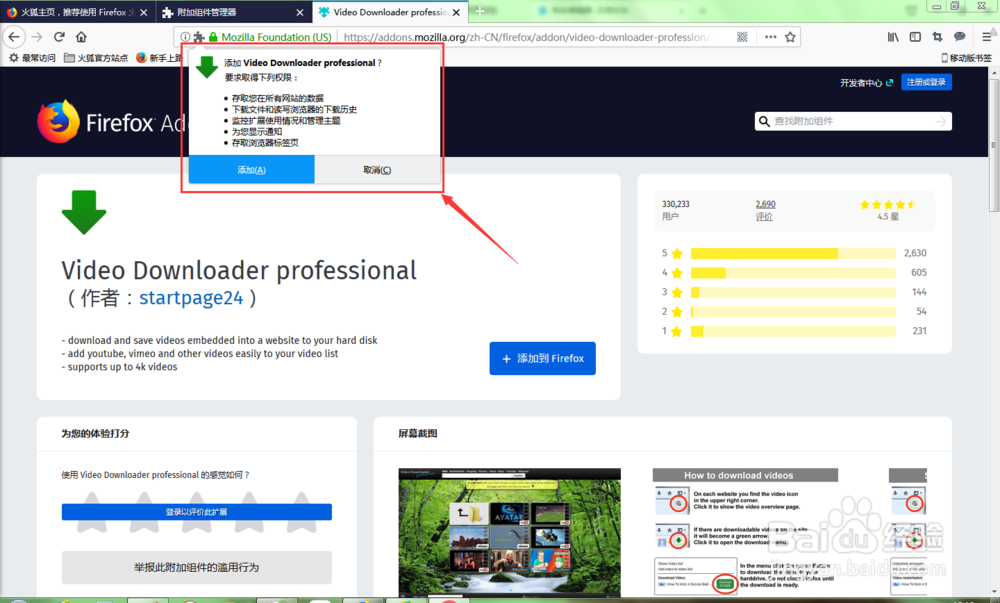Open the 新手上路 bookmark
The height and width of the screenshot is (603, 1000).
(x=159, y=58)
